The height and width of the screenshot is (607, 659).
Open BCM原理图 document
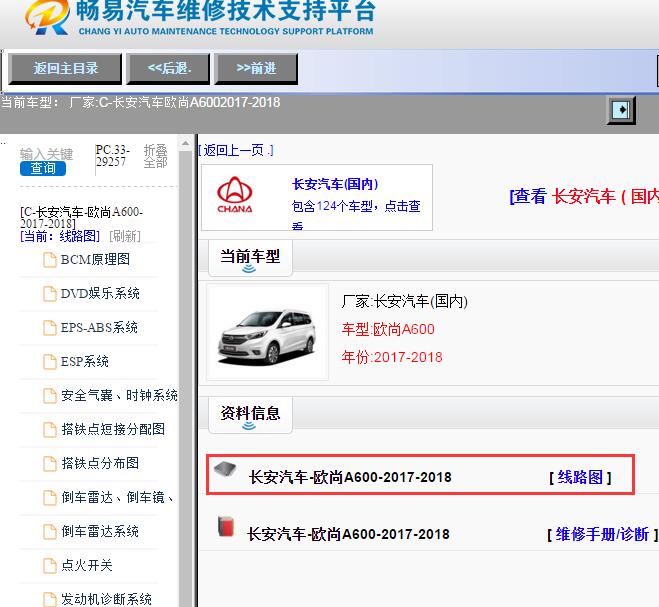coord(95,259)
